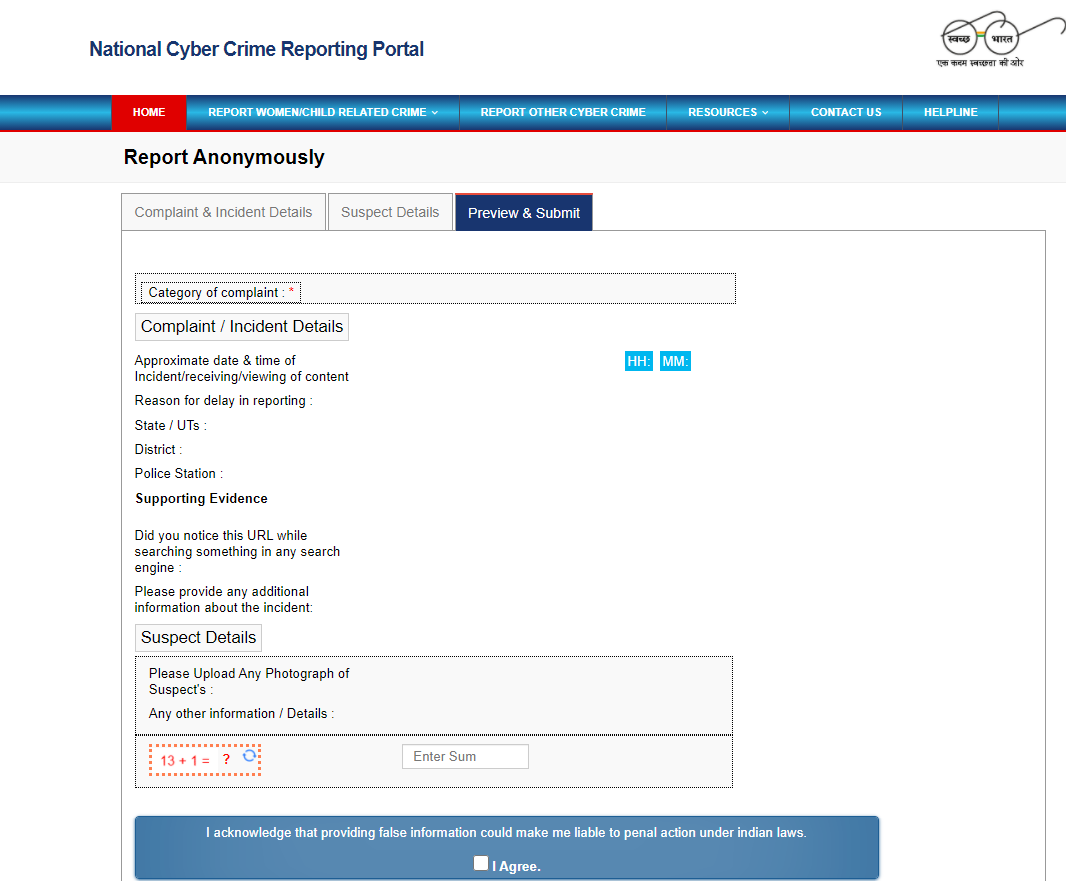The height and width of the screenshot is (881, 1066).
Task: Switch to Complaint & Incident Details tab
Action: click(x=223, y=212)
